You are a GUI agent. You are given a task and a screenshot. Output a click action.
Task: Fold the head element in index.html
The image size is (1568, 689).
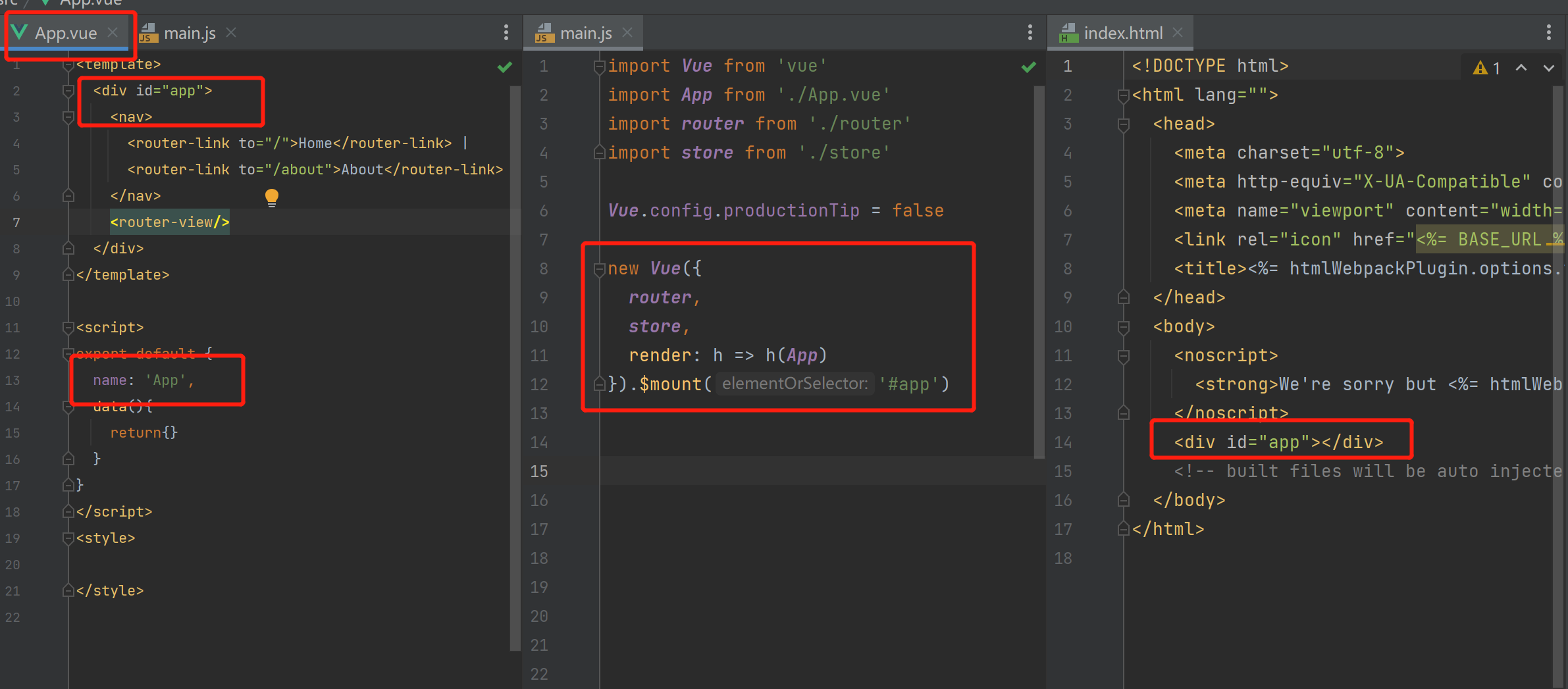point(1124,124)
